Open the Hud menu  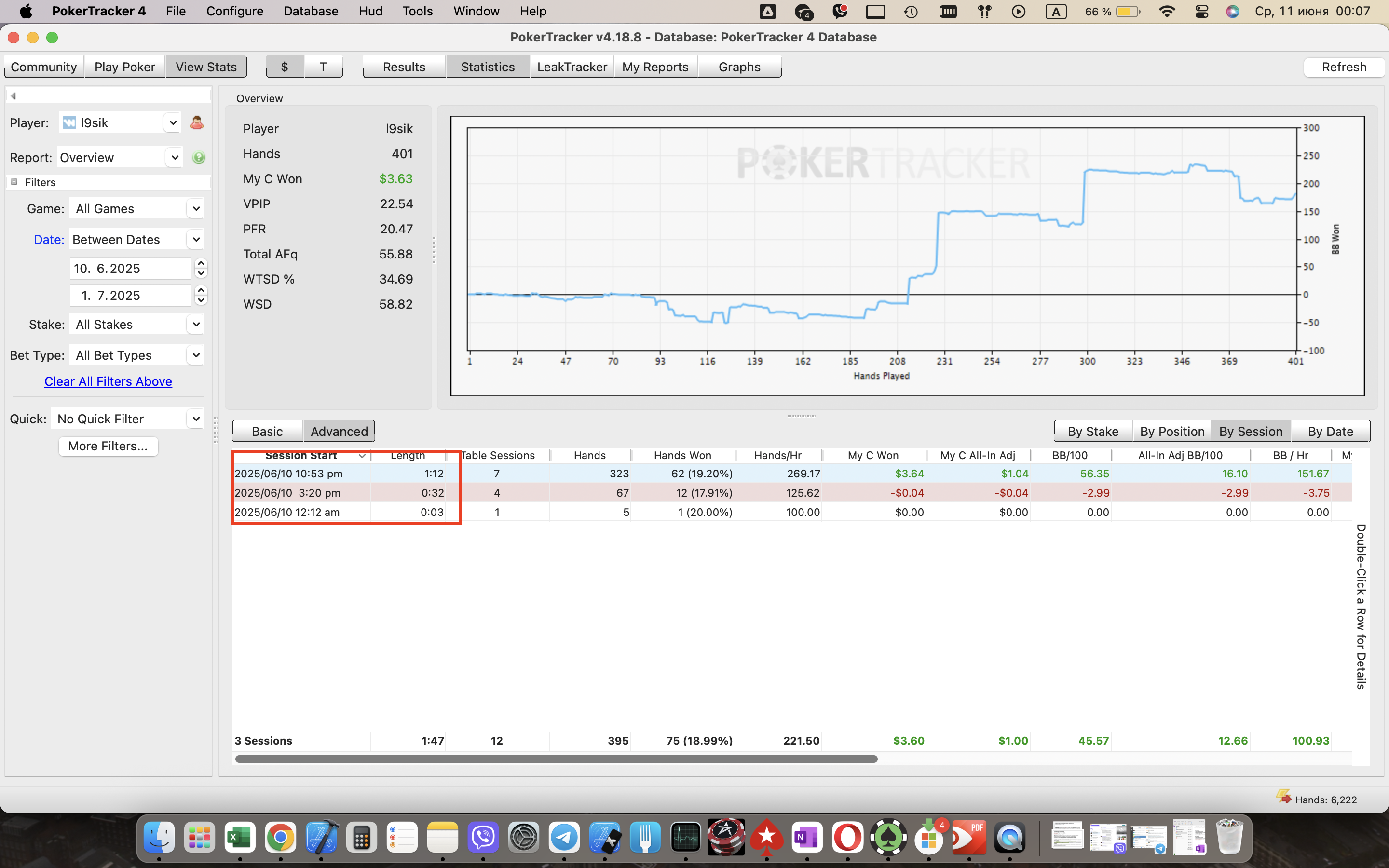370,11
